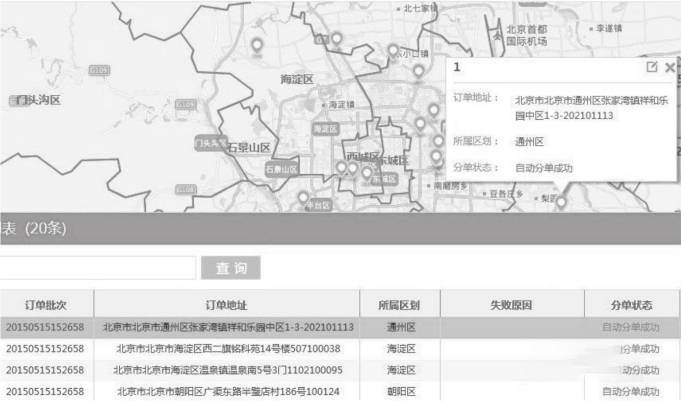Select the row 温泉镇温泉南5号3门1102100095
Screen dimensions: 681x401
tap(340, 370)
